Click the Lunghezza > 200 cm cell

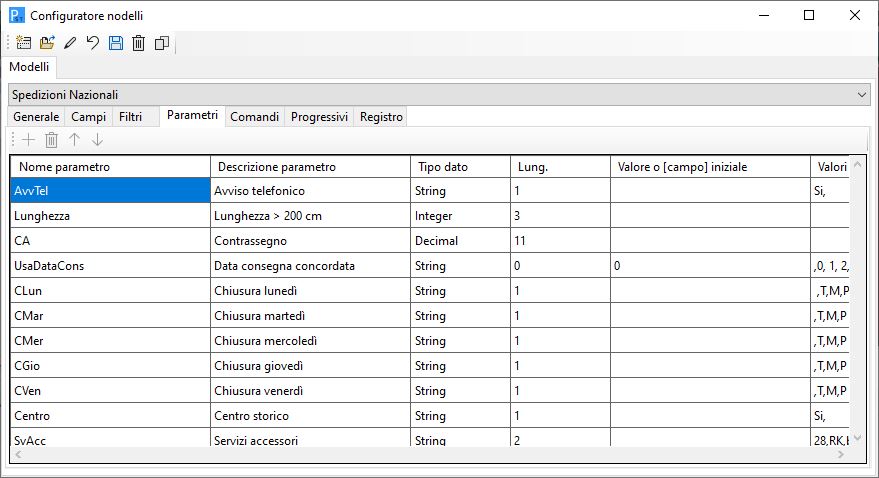pos(311,215)
